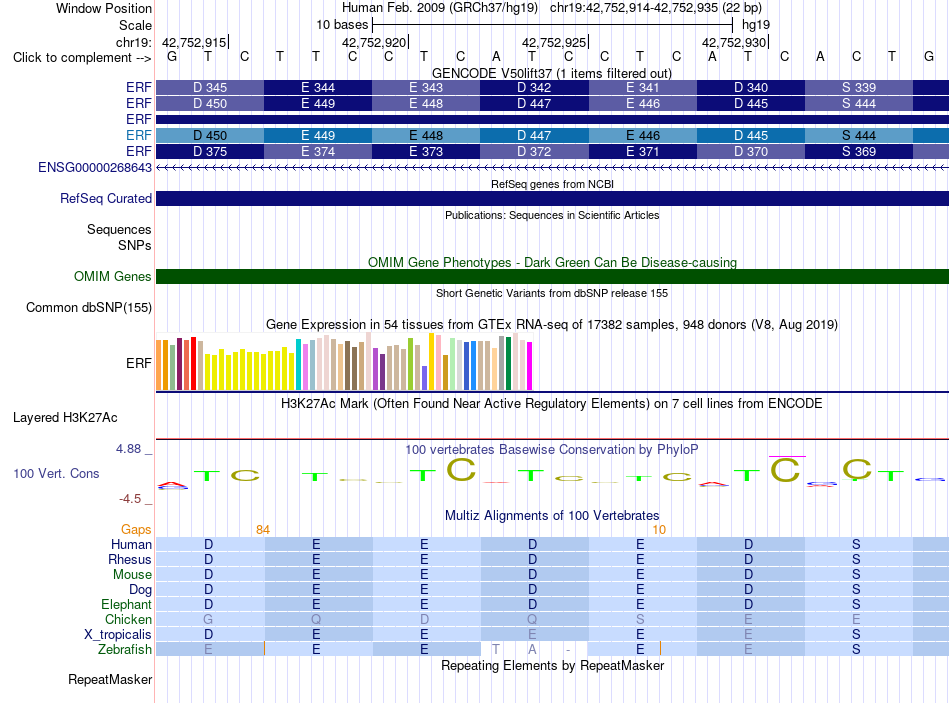Click the 'Sequences' publications label

click(119, 230)
